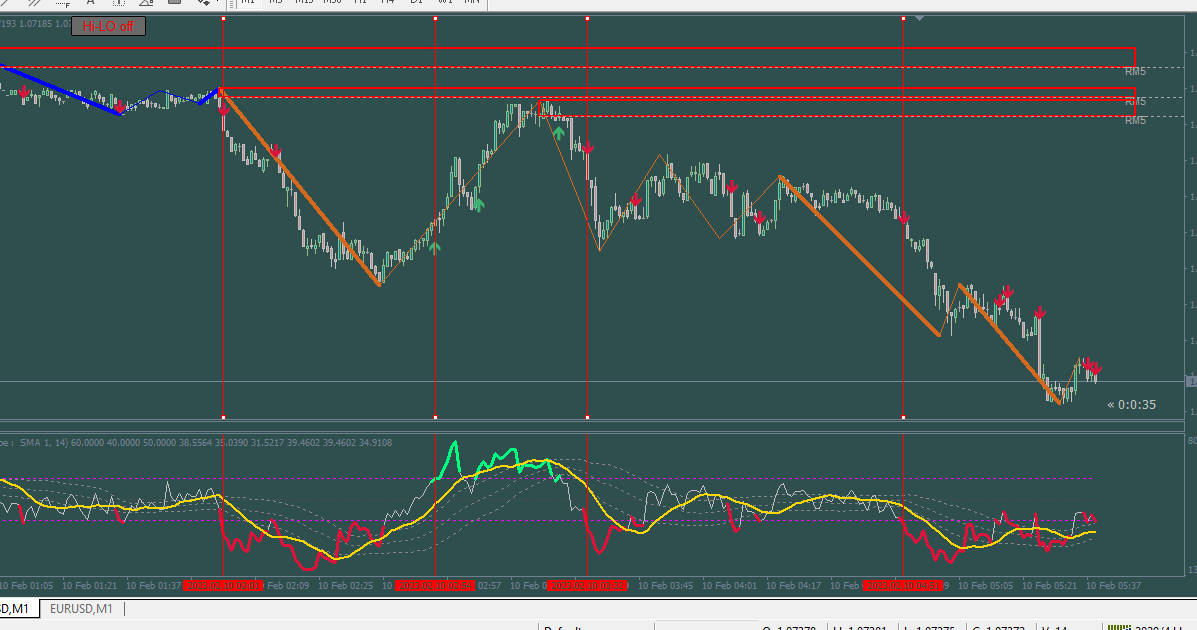Screen dimensions: 1197x630
Task: Click the candle countdown timer 0:0:35
Action: pos(1131,405)
